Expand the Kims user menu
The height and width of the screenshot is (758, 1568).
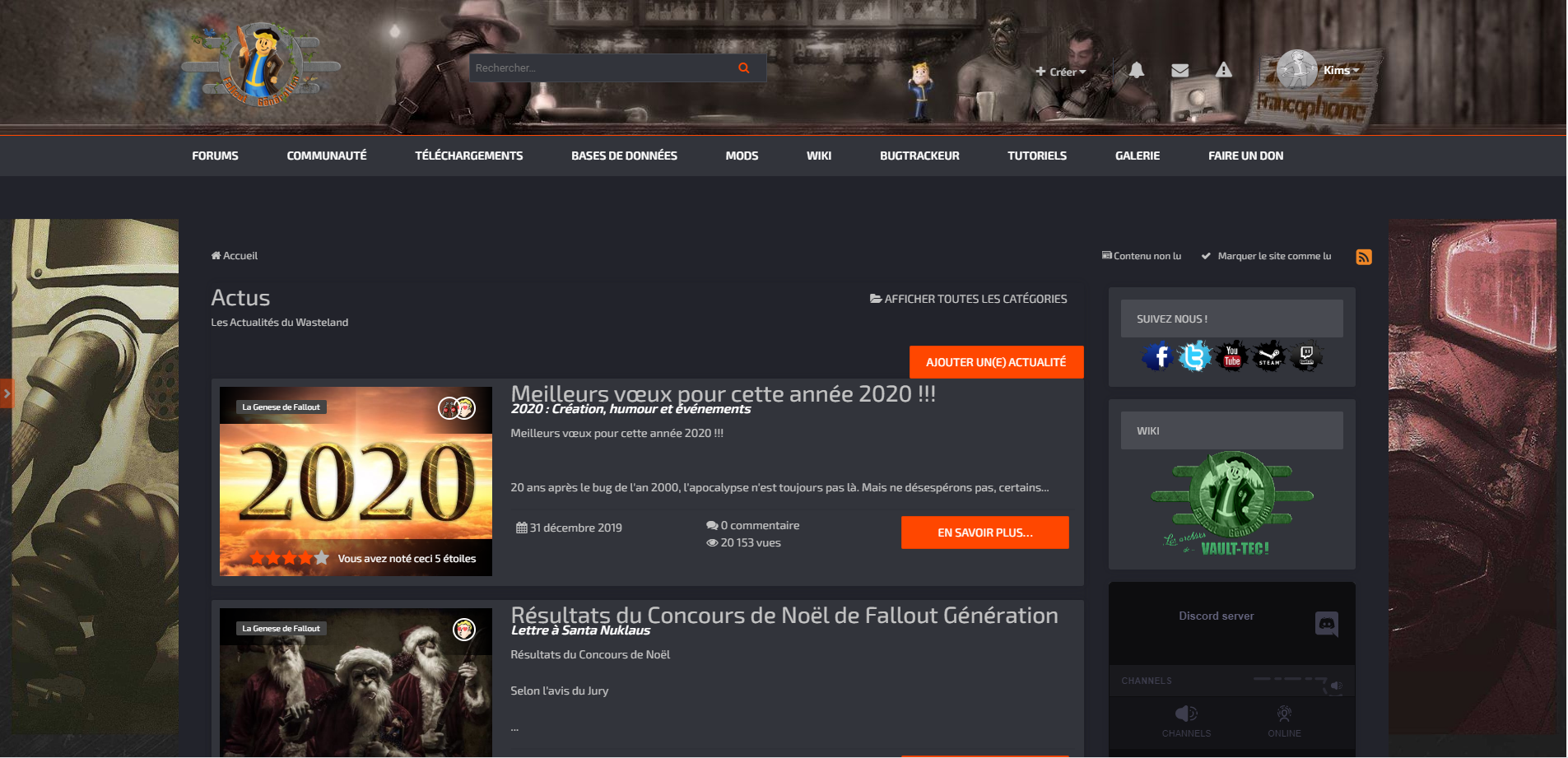tap(1341, 70)
